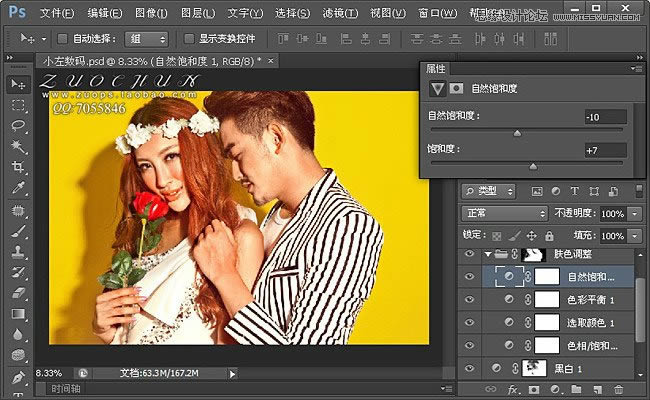Adjust the 自然饱和度 slider handle
Screen dimensions: 650x400
pyautogui.click(x=517, y=133)
